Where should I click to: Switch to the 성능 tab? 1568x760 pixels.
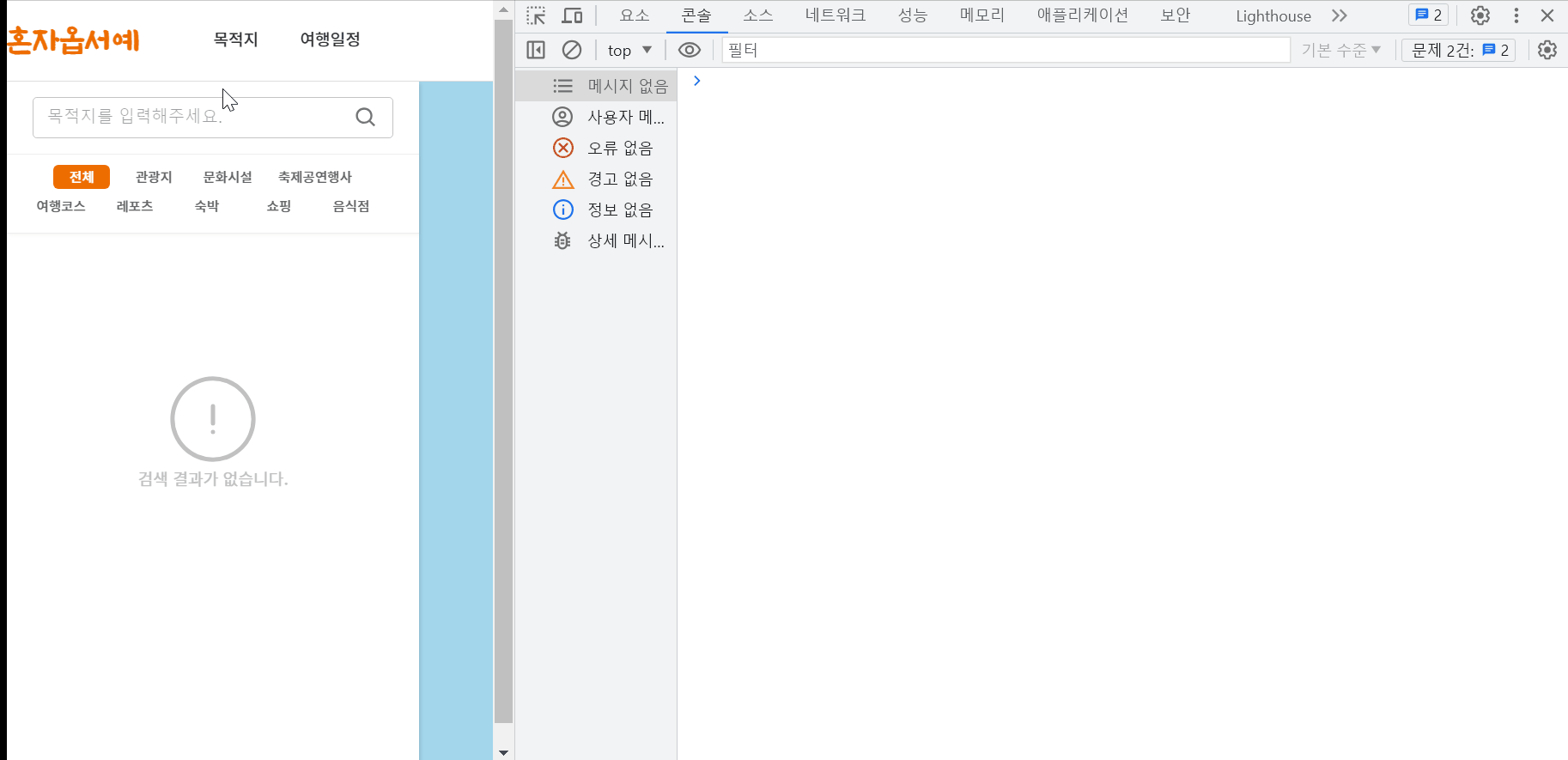coord(913,15)
